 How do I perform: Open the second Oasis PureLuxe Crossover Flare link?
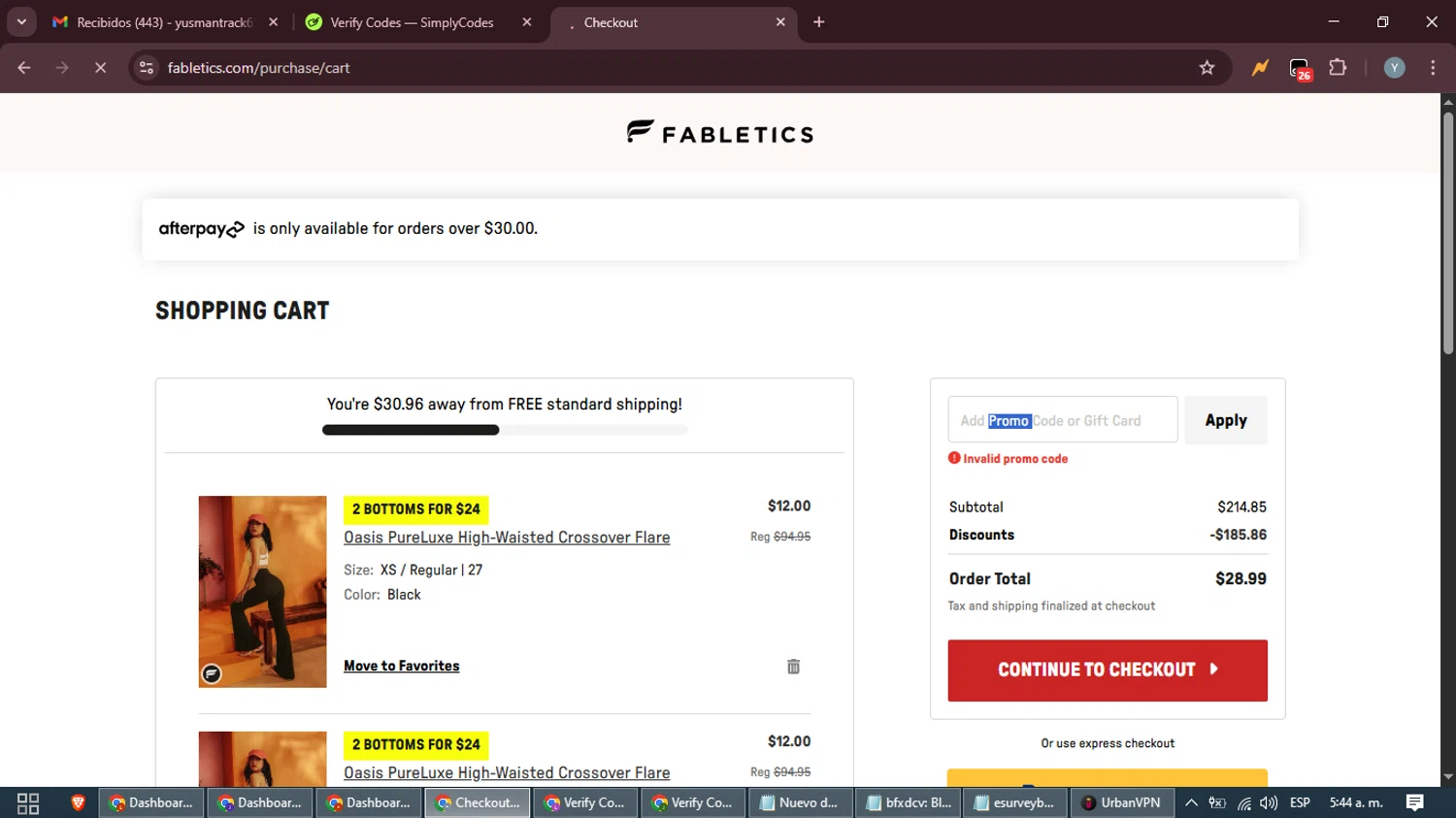click(x=507, y=773)
